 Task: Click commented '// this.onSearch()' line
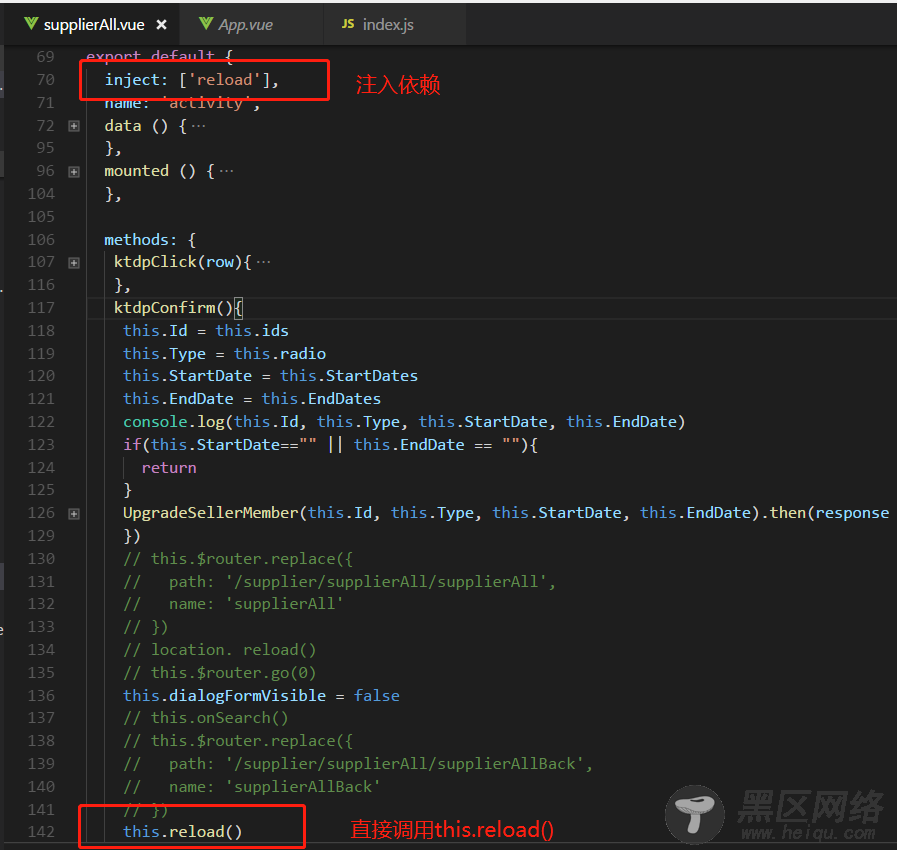point(206,718)
